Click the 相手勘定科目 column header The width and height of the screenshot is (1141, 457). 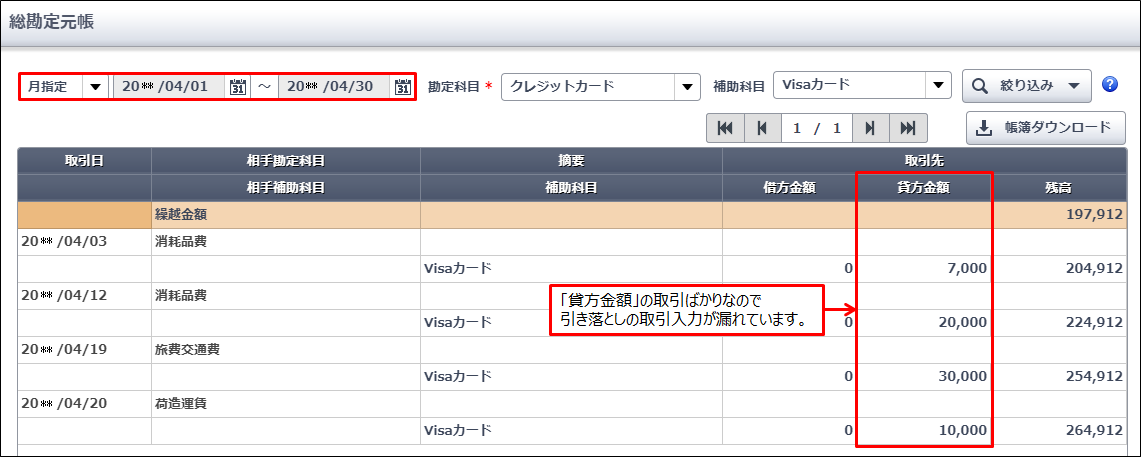tap(286, 161)
